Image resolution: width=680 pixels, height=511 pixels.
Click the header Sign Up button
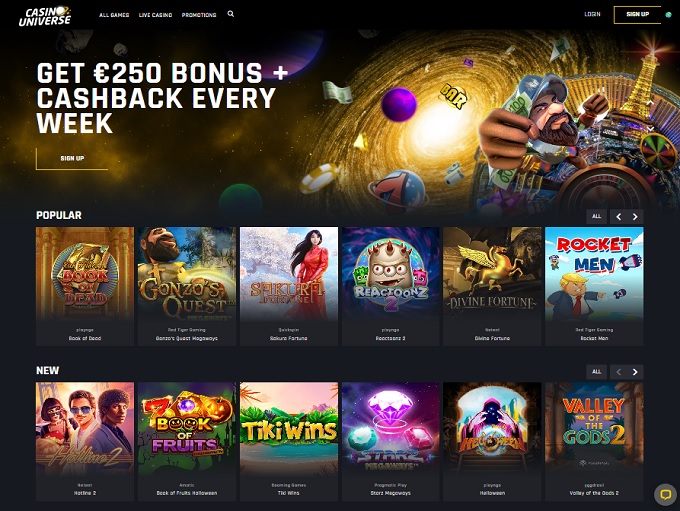[x=638, y=15]
